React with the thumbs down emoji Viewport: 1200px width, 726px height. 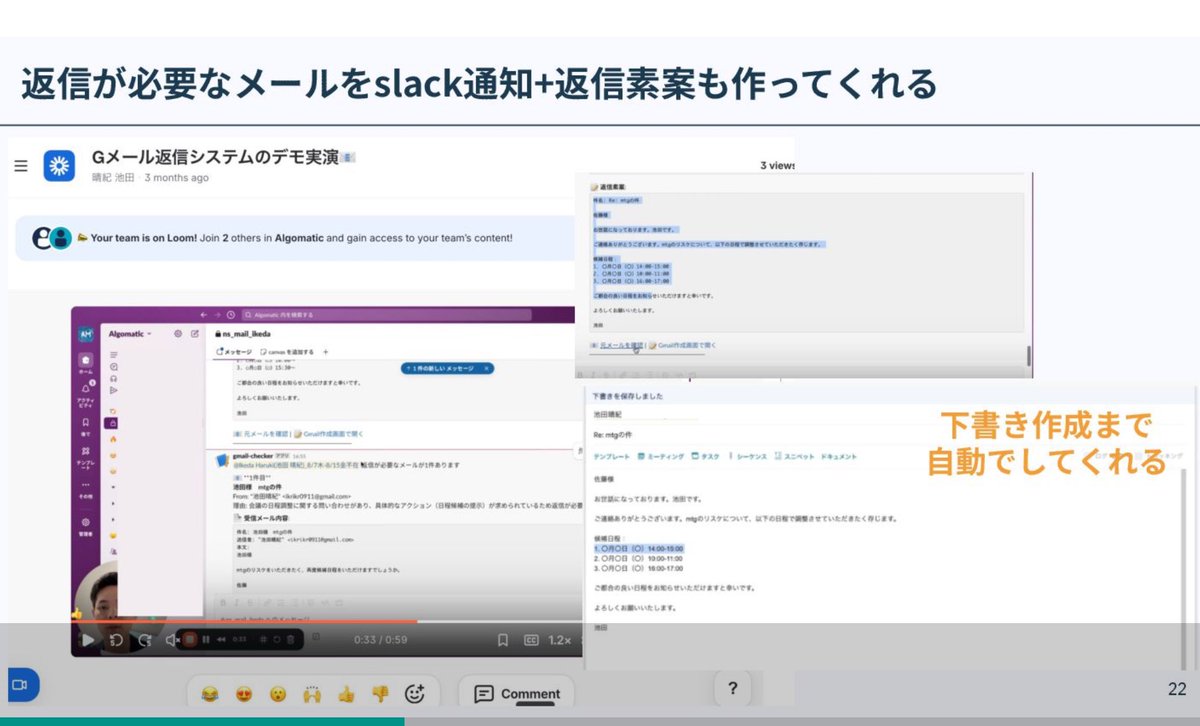click(x=380, y=693)
